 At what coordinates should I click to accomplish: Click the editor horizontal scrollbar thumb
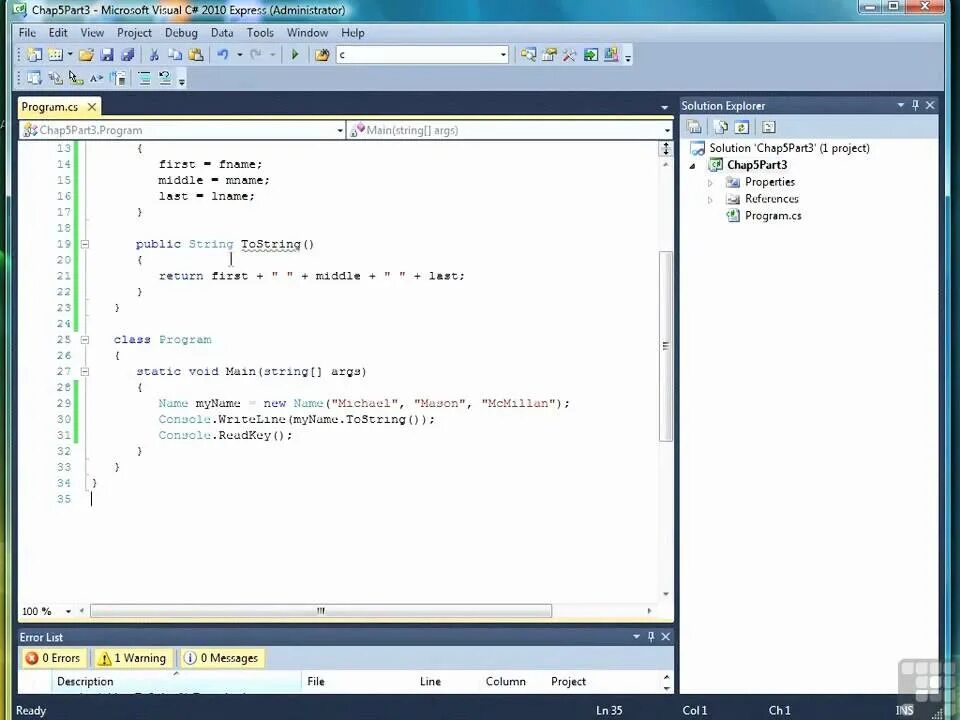[x=321, y=610]
